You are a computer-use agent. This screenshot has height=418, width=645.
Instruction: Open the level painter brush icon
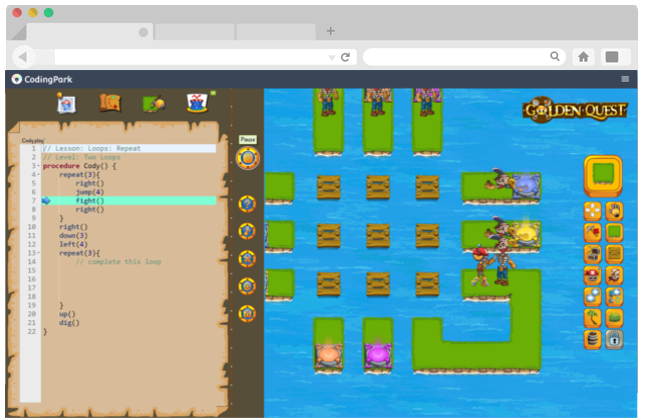coord(153,103)
